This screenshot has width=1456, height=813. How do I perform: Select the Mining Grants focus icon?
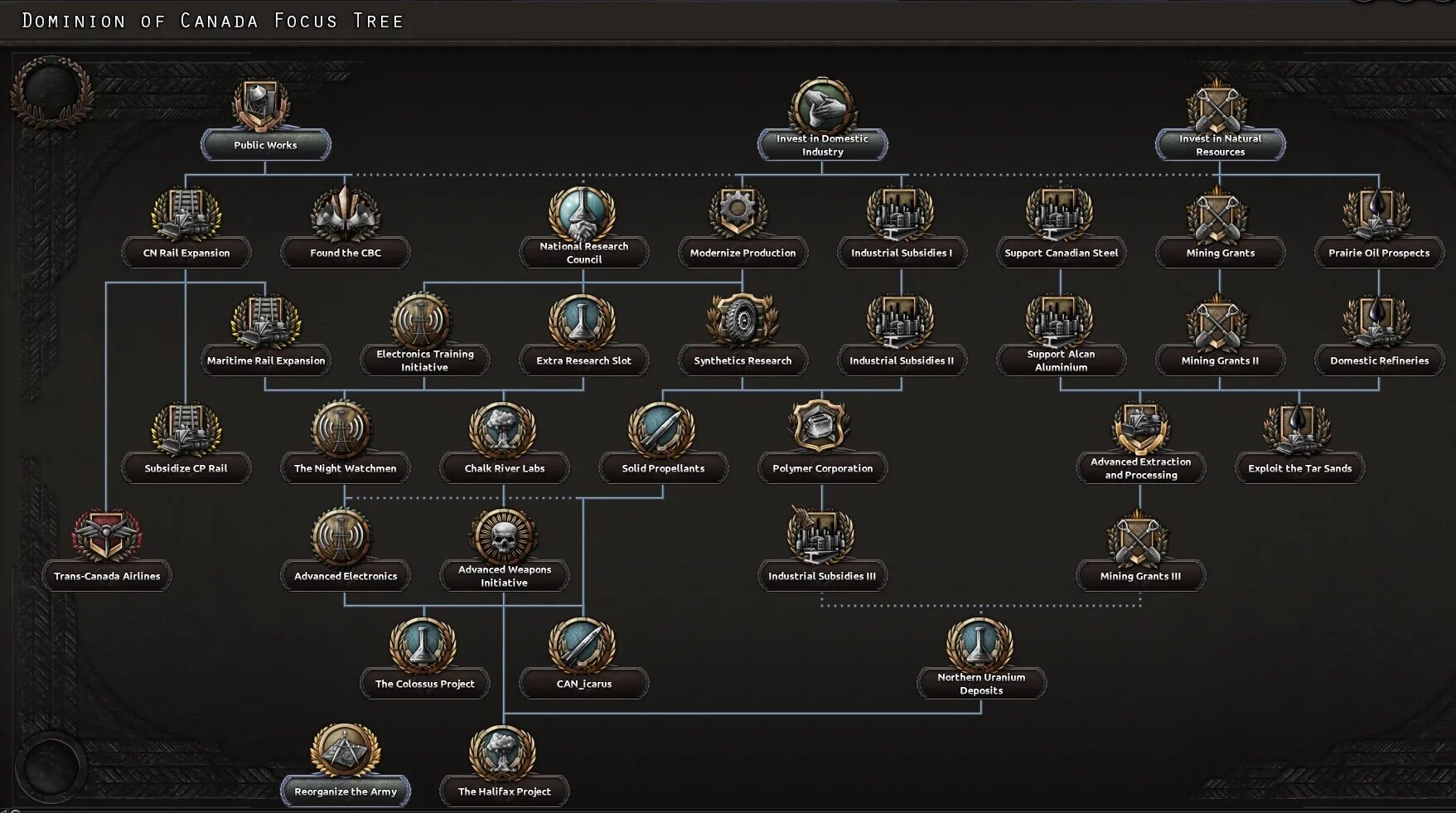[x=1219, y=214]
